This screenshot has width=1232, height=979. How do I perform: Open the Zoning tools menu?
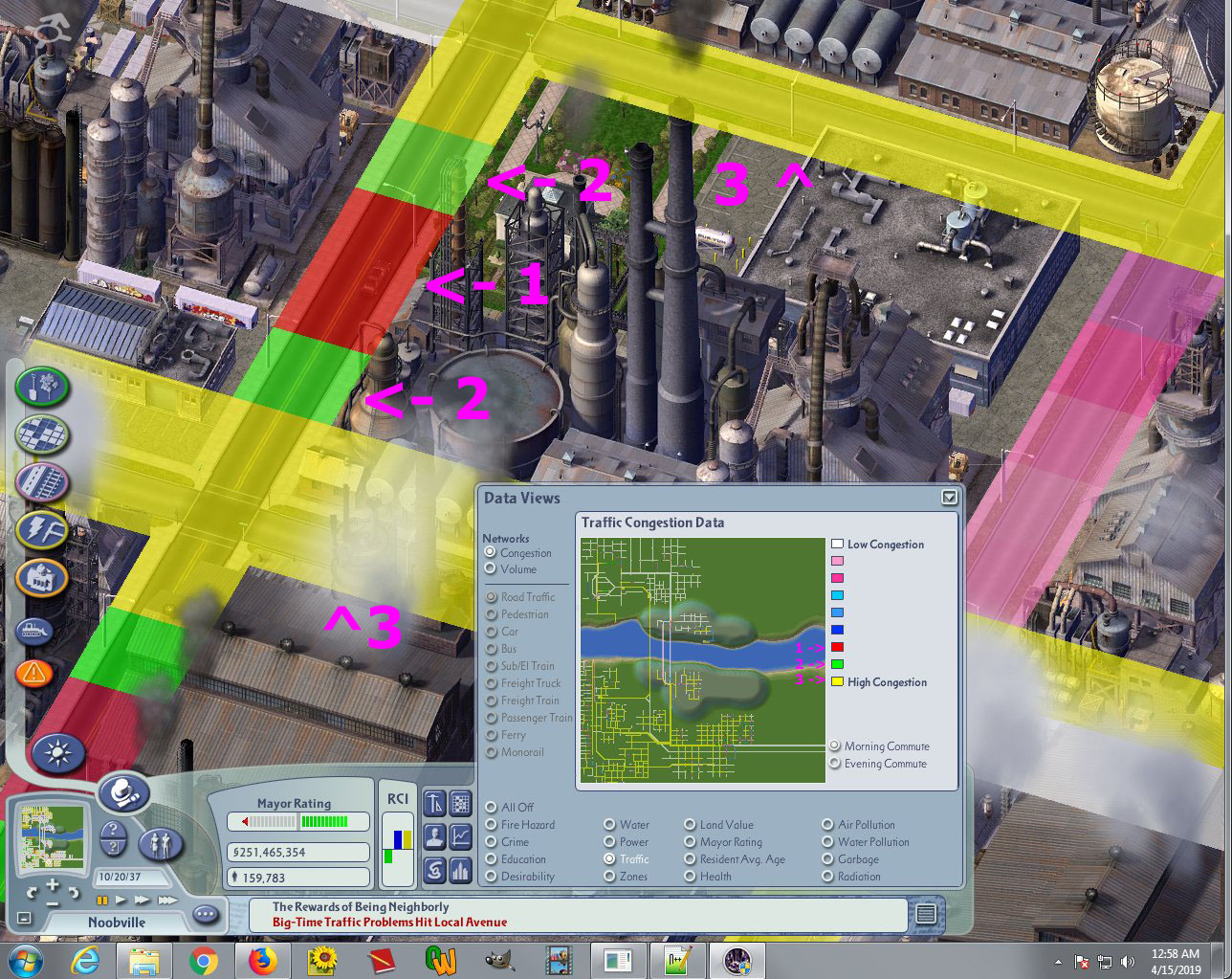(x=42, y=434)
